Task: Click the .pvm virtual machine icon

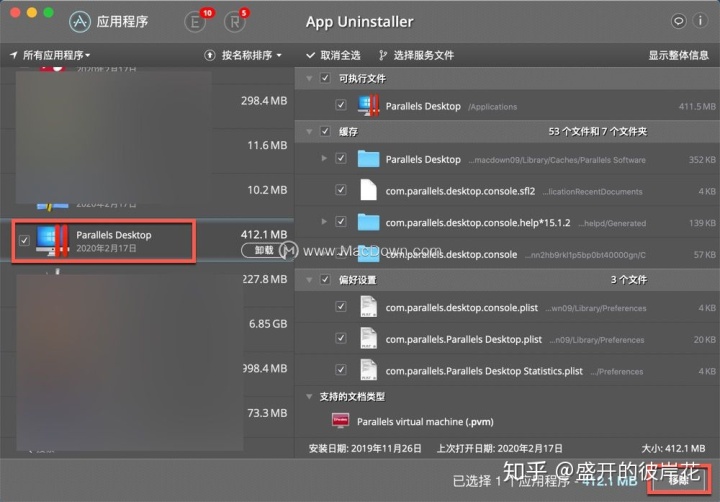Action: (x=340, y=421)
